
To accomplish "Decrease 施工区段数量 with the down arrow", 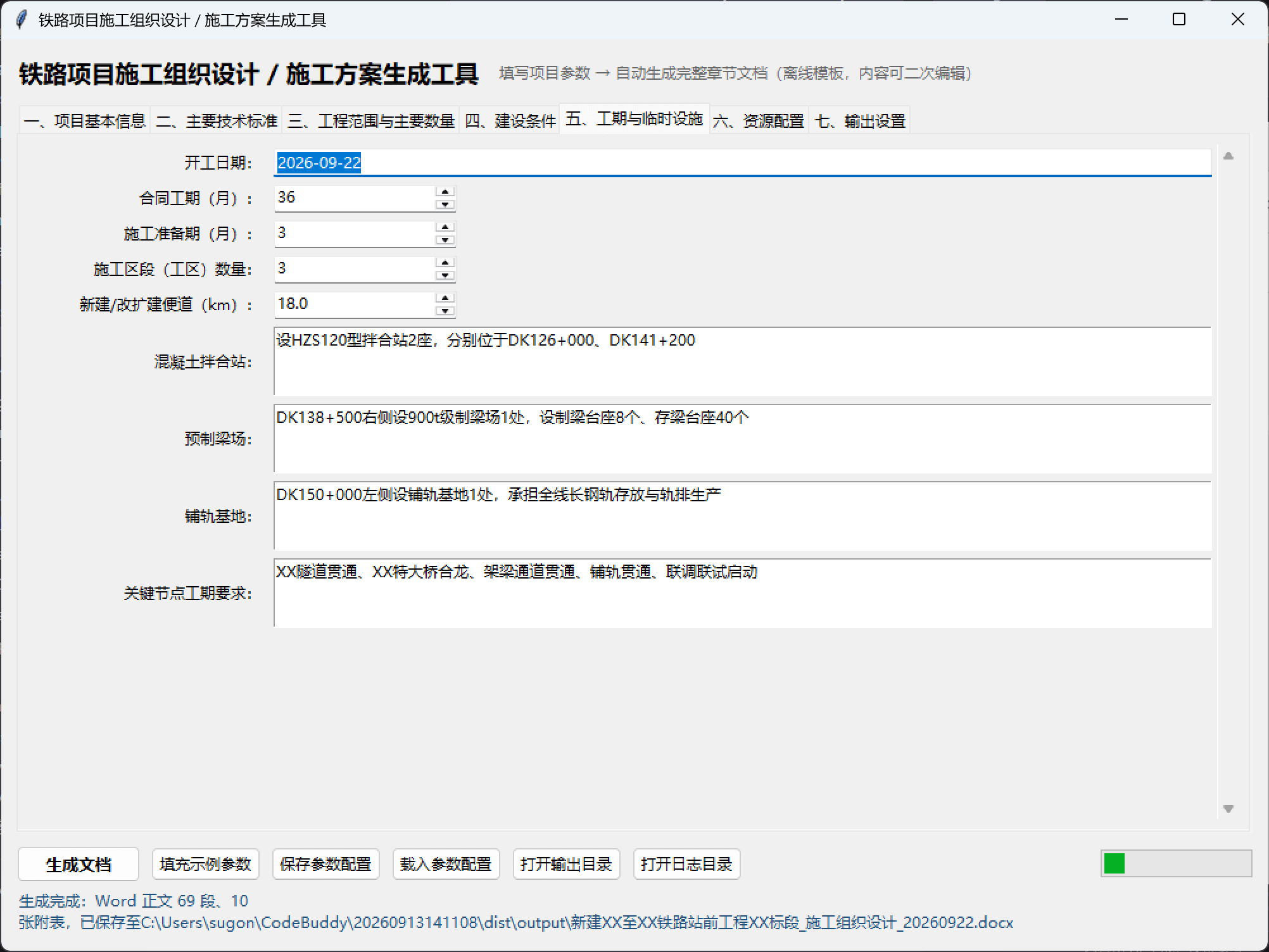I will point(445,275).
